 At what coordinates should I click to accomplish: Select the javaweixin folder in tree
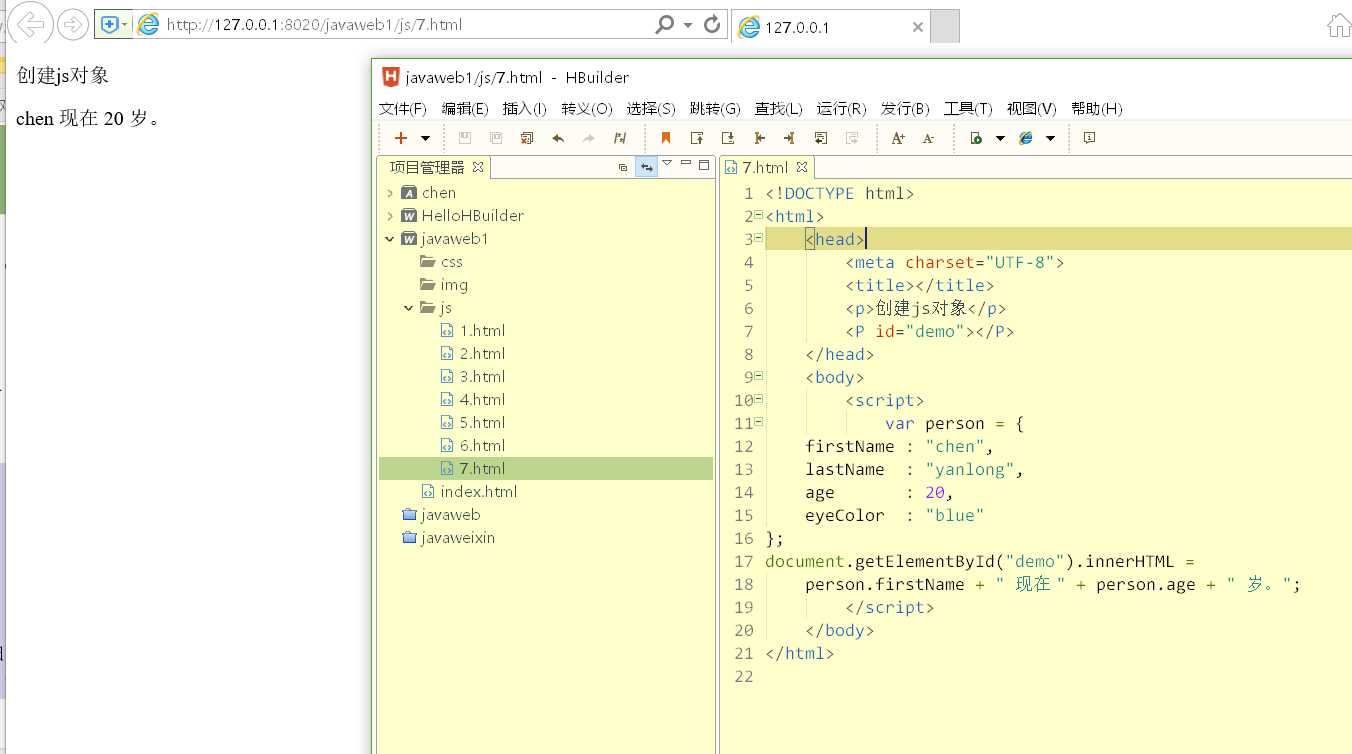448,537
